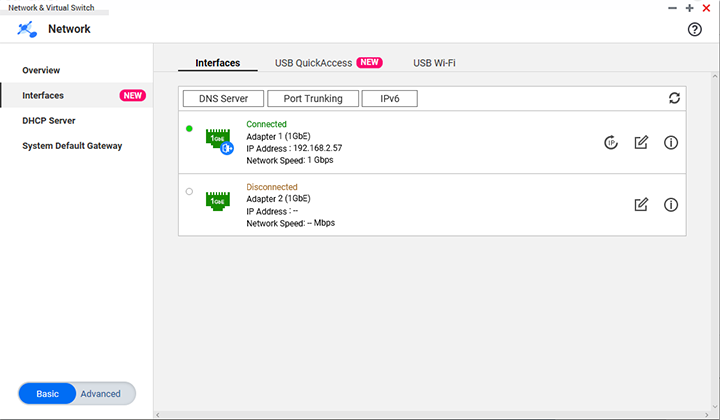Show Adapter 2 information details

pos(671,205)
